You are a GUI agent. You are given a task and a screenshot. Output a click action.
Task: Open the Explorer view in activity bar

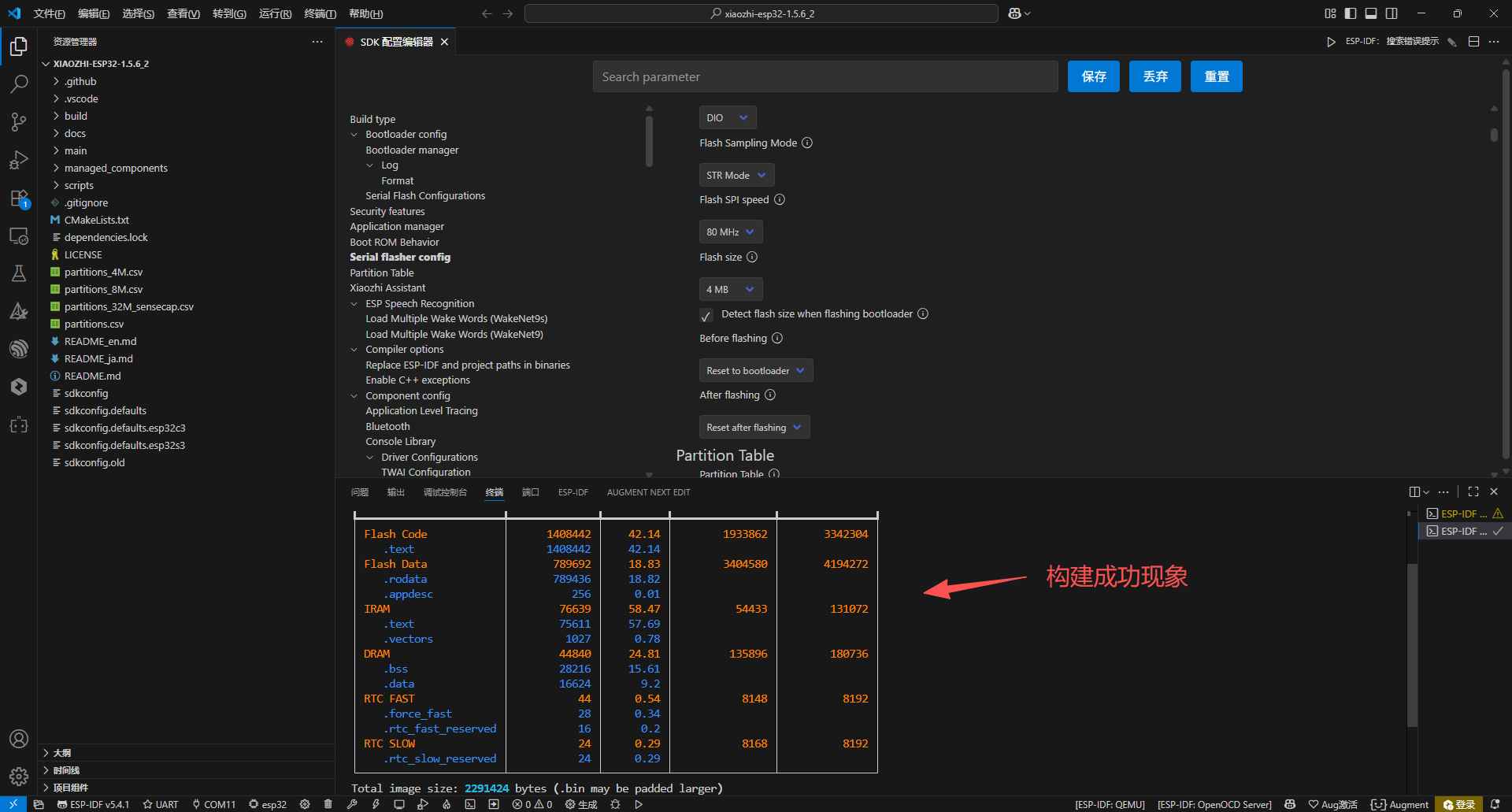(19, 46)
